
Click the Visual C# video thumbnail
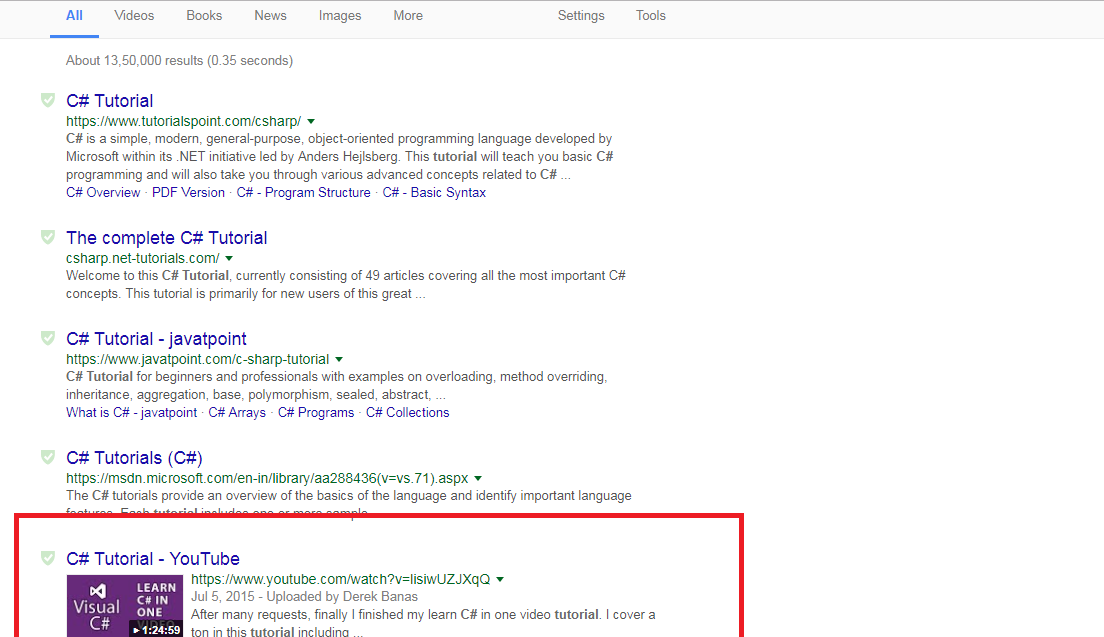(125, 606)
